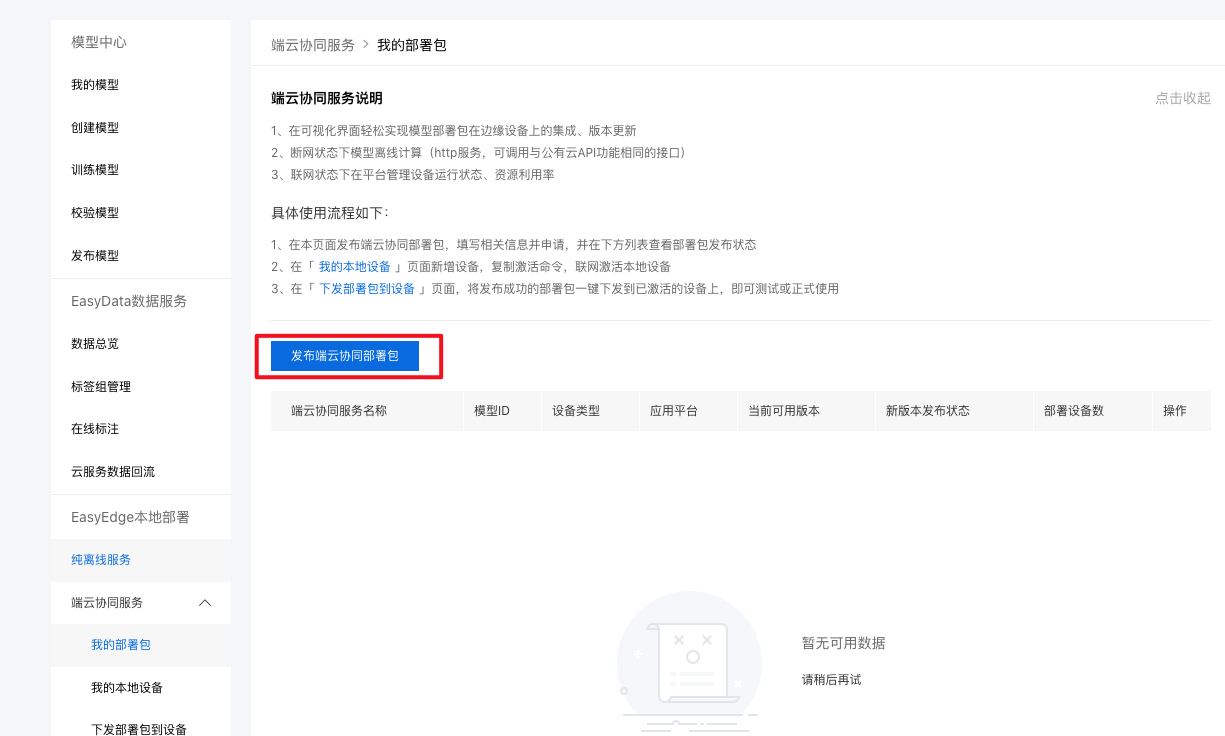
Task: Click the 设备类型 column header
Action: click(576, 411)
